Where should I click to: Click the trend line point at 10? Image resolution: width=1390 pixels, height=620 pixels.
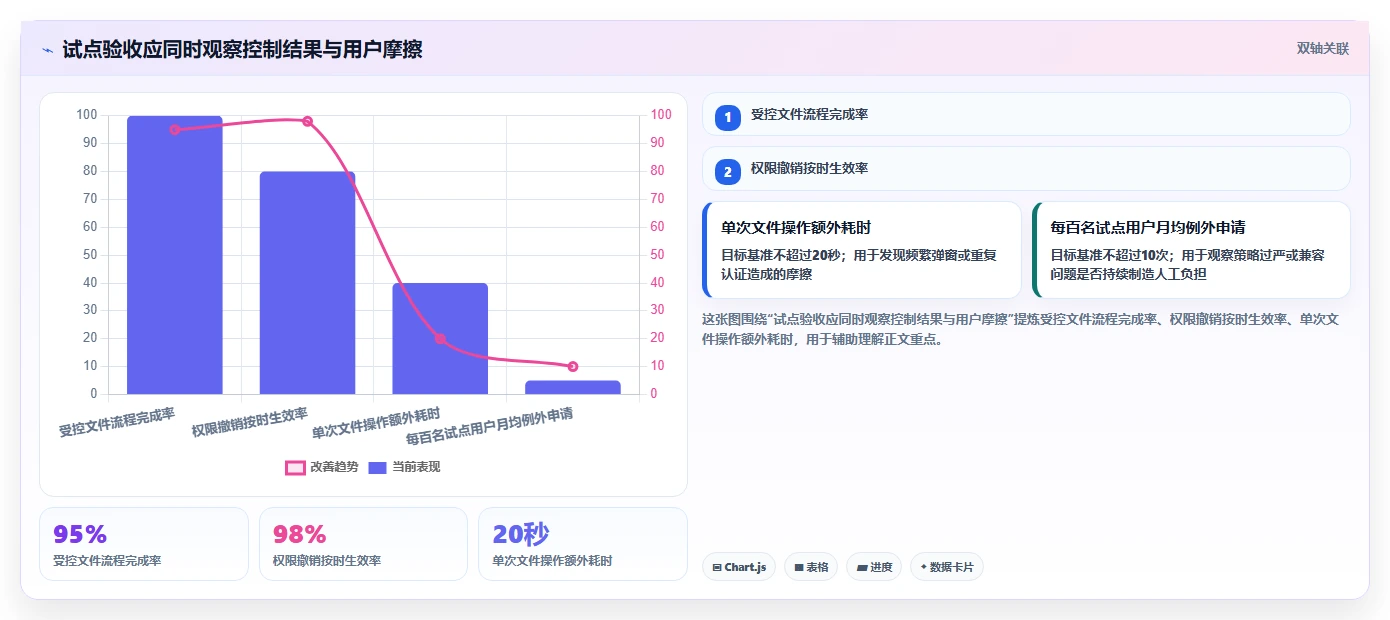[573, 366]
